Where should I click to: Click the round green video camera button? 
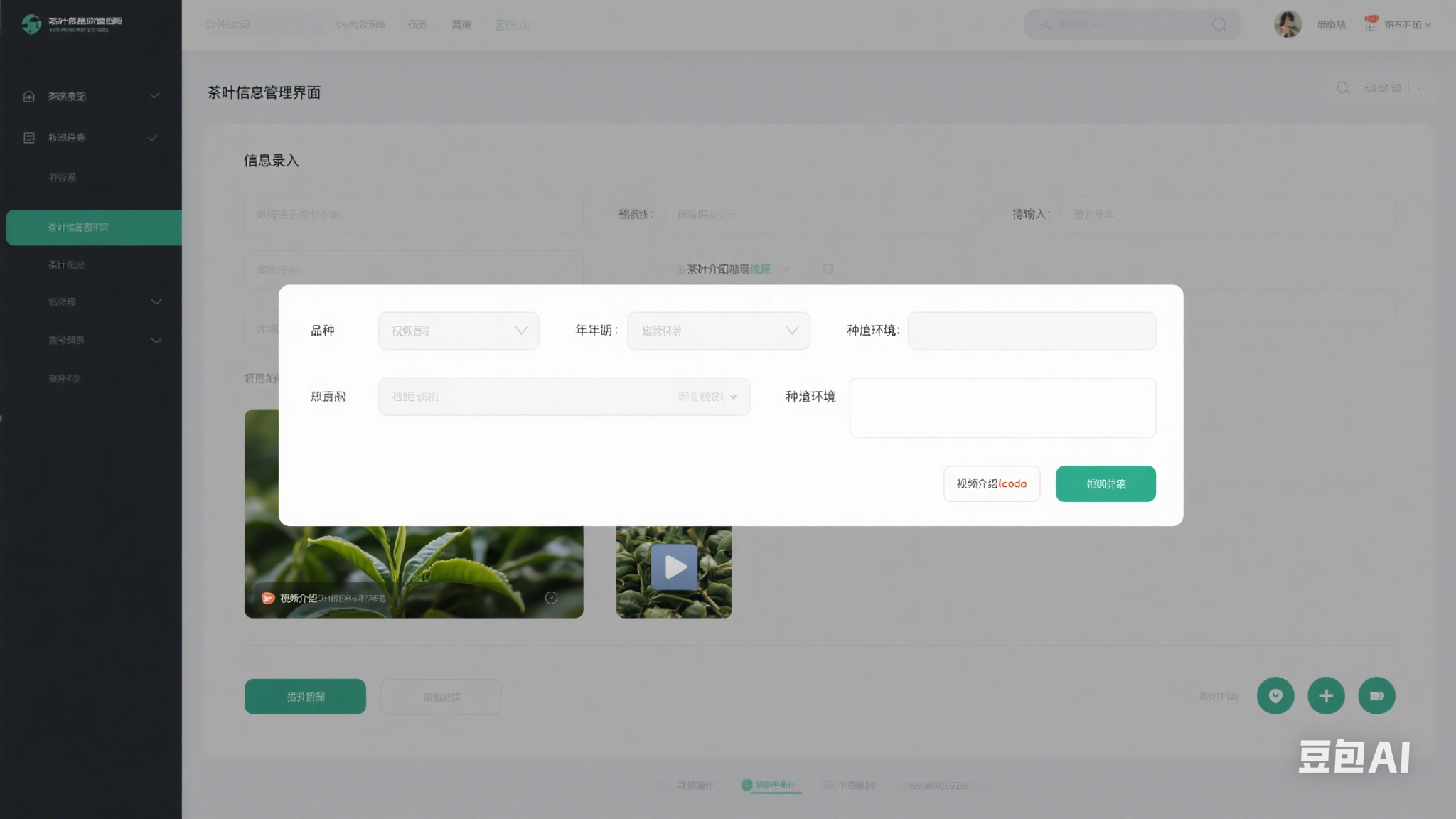[x=1376, y=696]
